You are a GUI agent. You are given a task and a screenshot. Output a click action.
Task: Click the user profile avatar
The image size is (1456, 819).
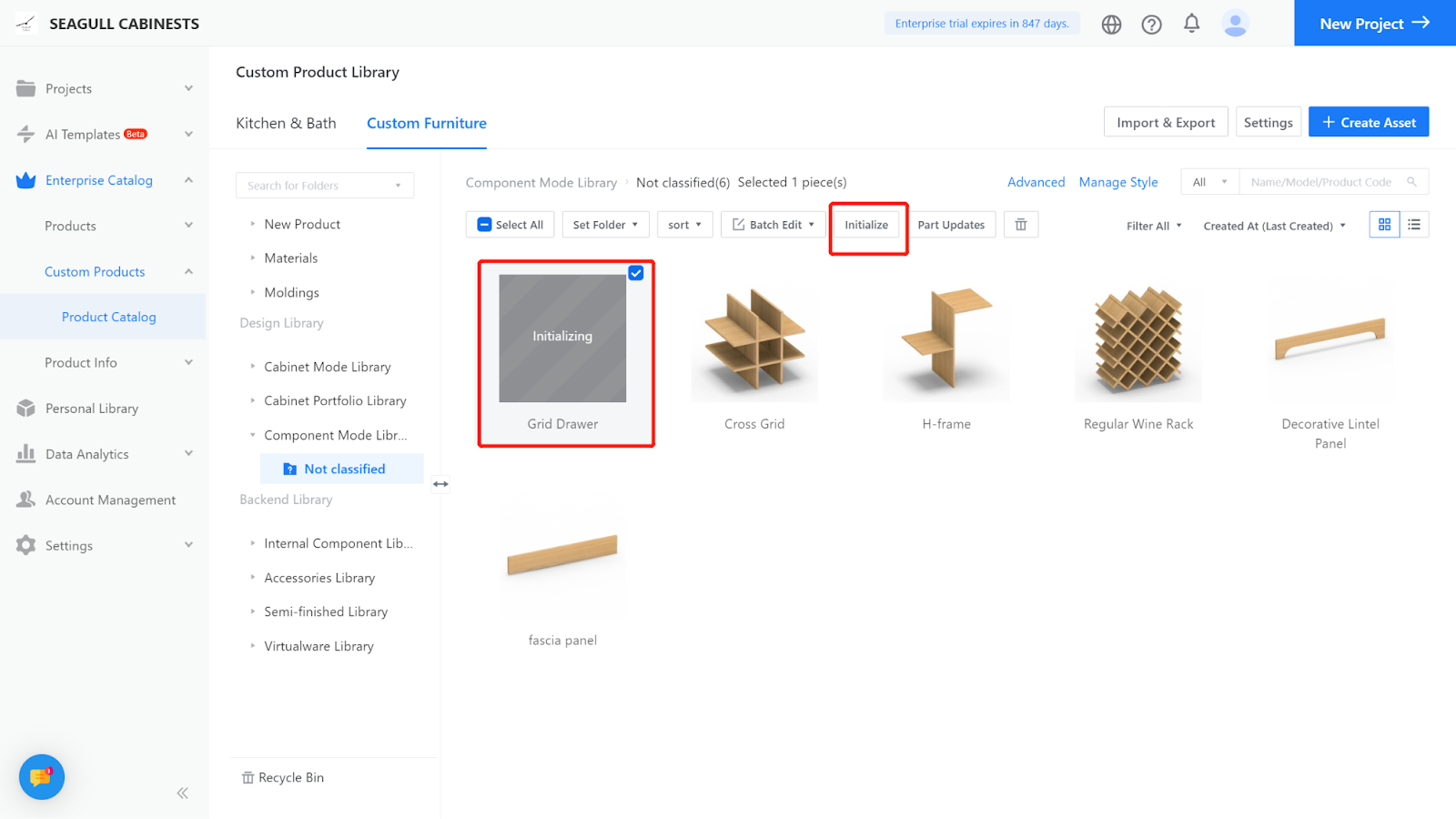click(x=1235, y=24)
